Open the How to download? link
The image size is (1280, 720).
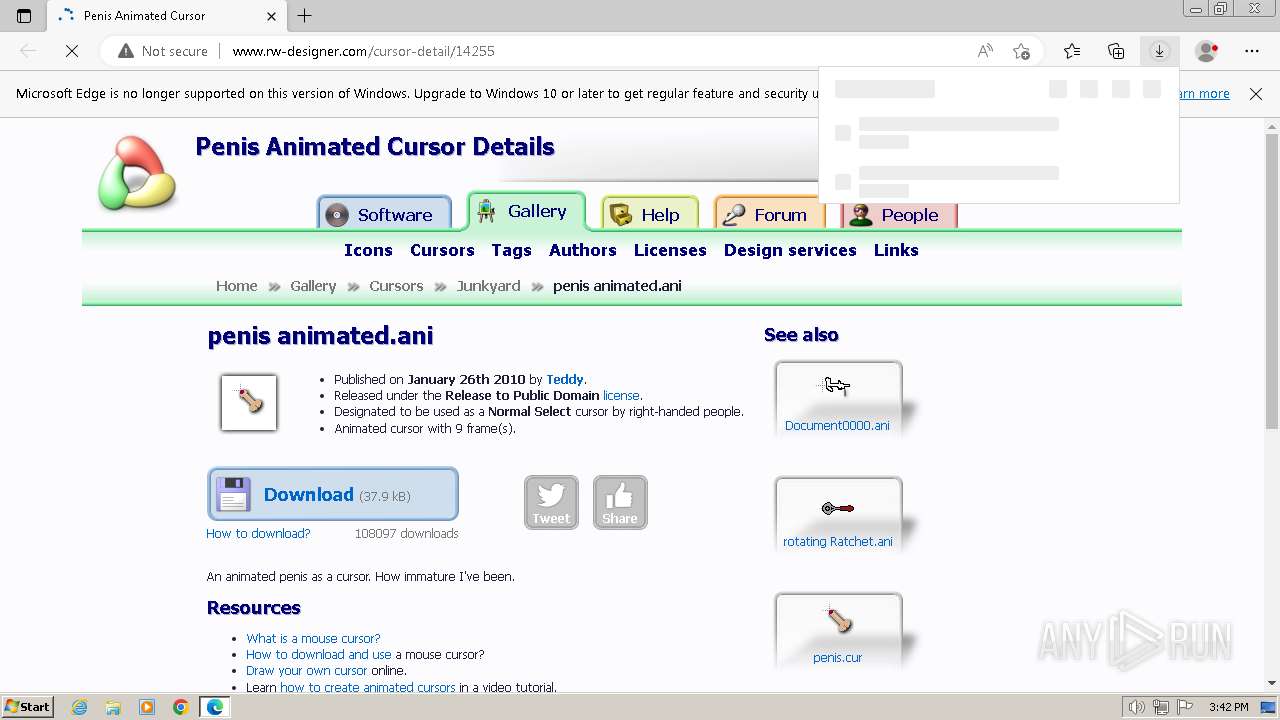coord(258,533)
